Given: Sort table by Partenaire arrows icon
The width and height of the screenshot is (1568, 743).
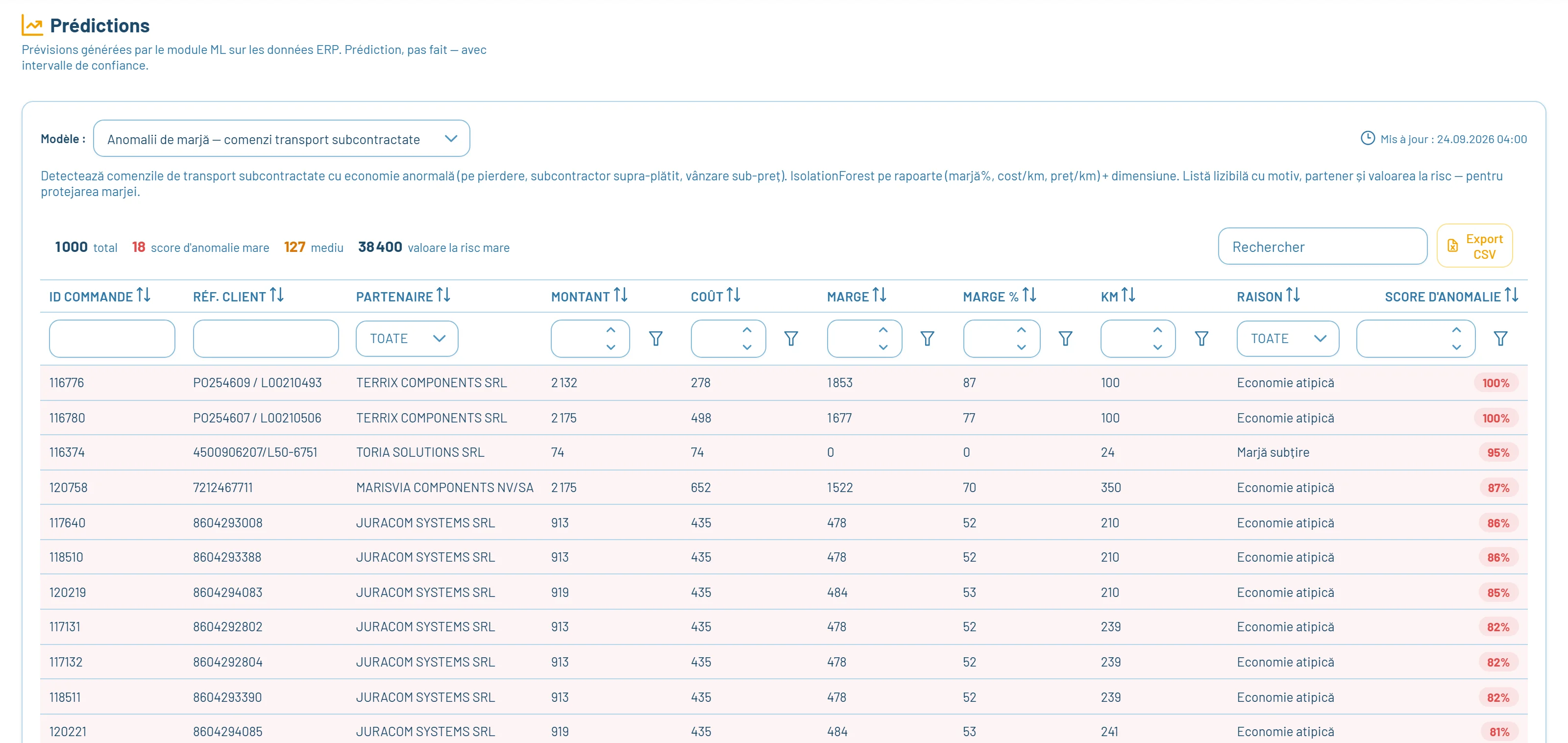Looking at the screenshot, I should coord(444,296).
